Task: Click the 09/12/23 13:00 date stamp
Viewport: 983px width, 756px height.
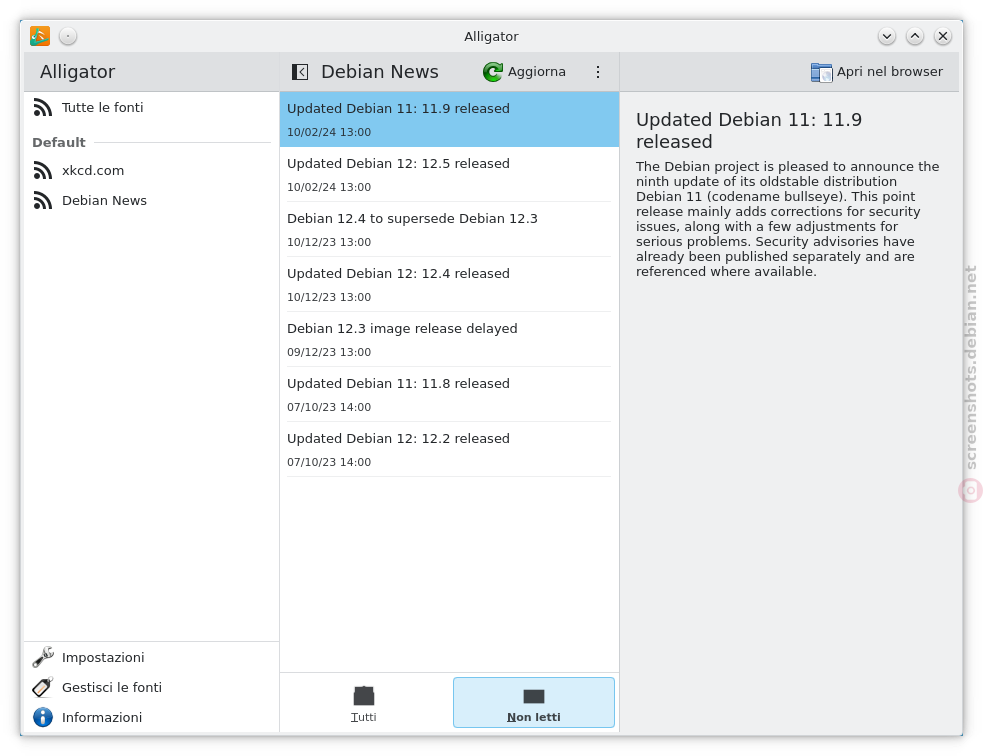Action: (x=329, y=352)
